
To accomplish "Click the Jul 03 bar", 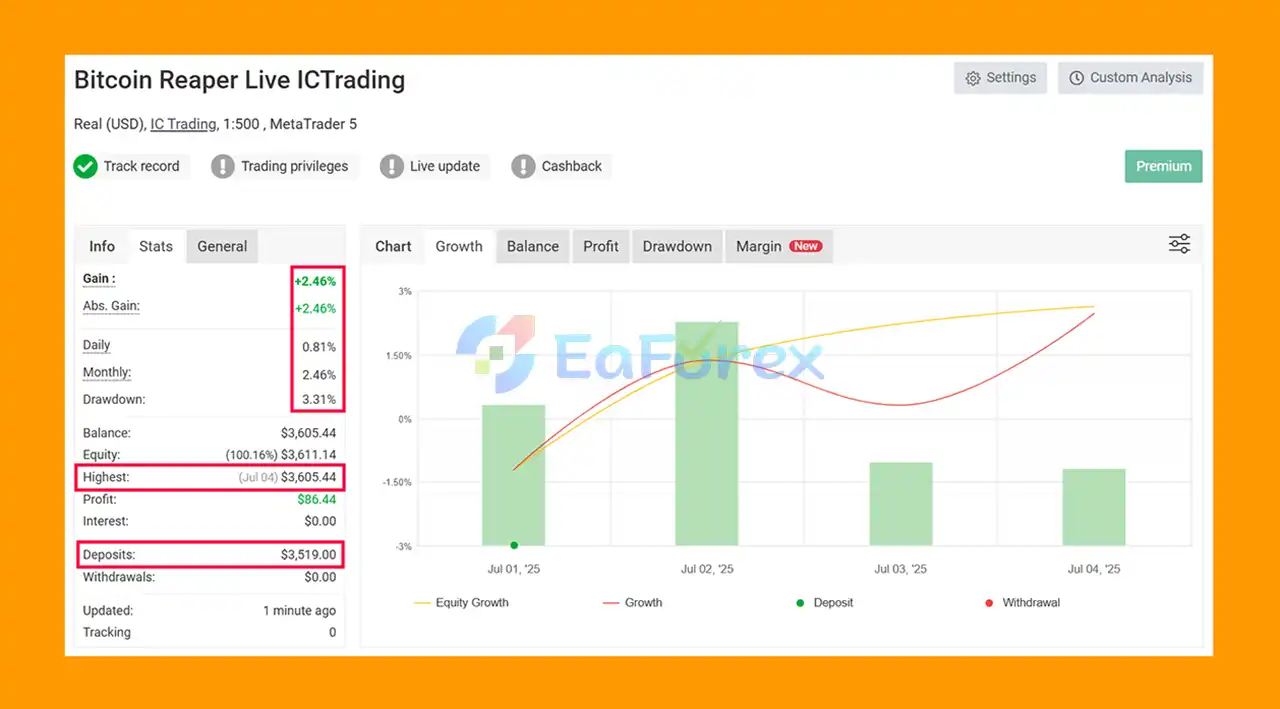I will (x=900, y=504).
